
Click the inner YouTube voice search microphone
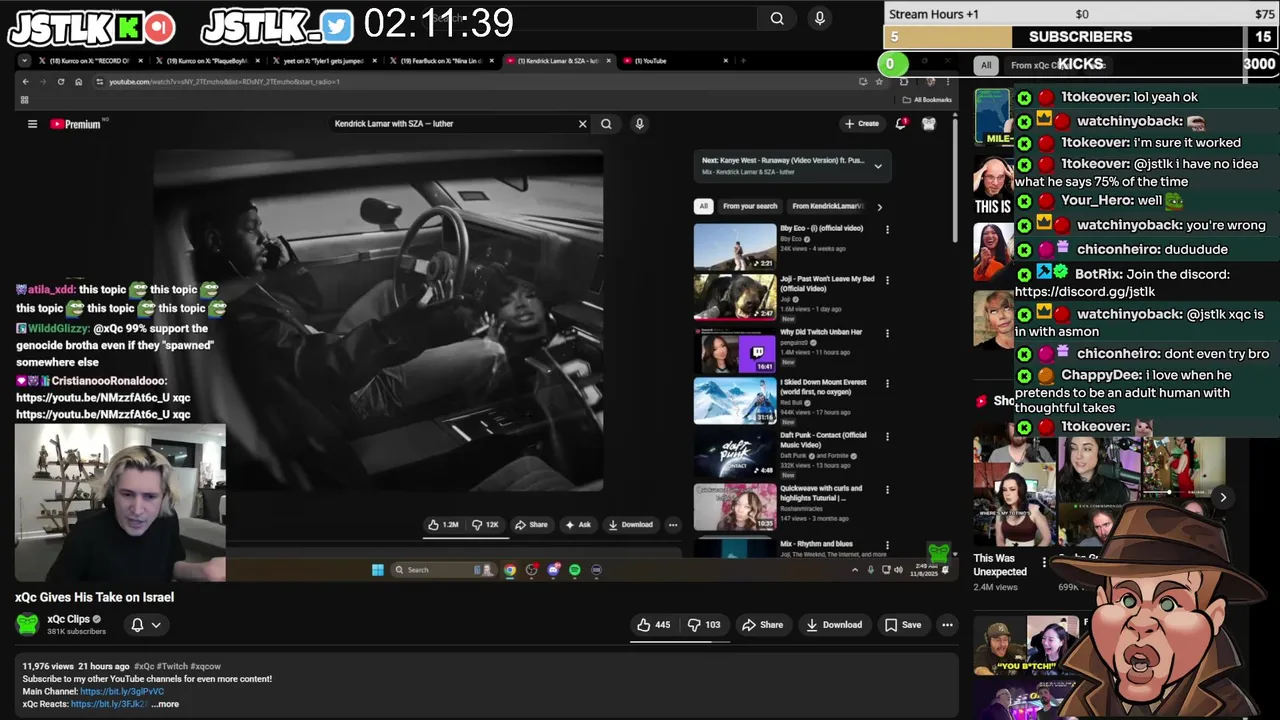tap(639, 124)
